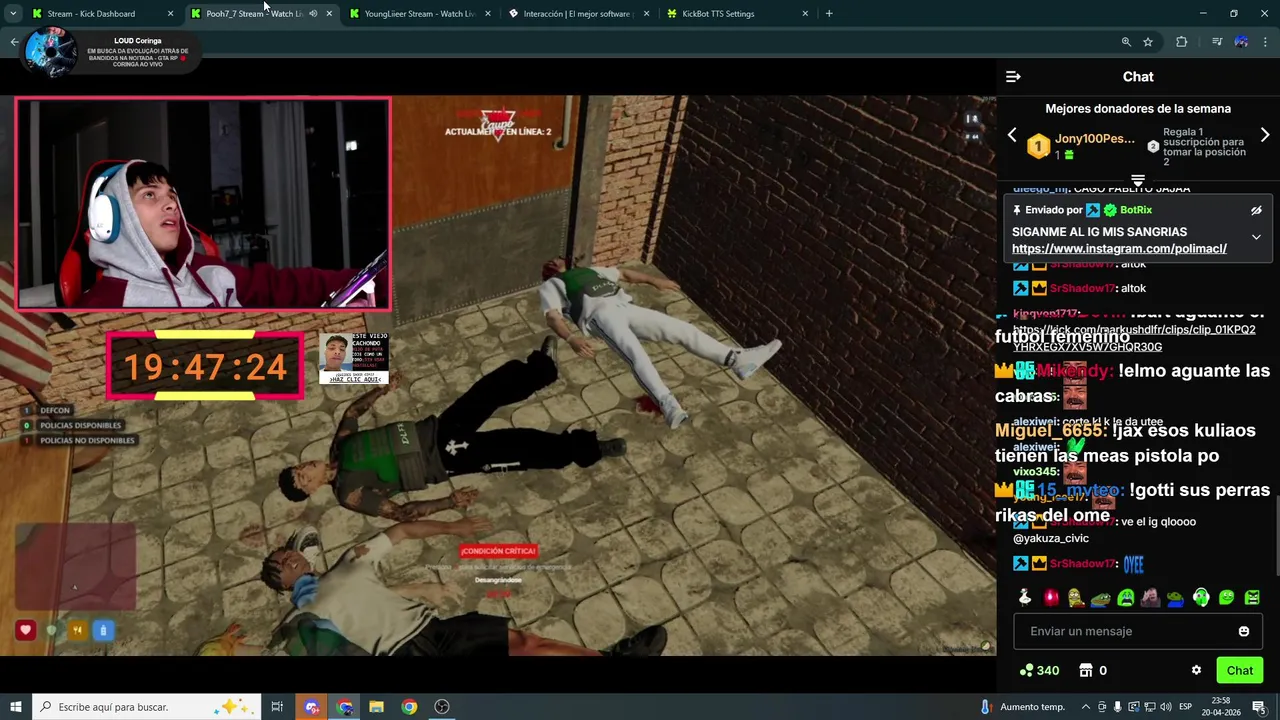1280x720 pixels.
Task: Open the browser profile avatar
Action: point(1241,42)
